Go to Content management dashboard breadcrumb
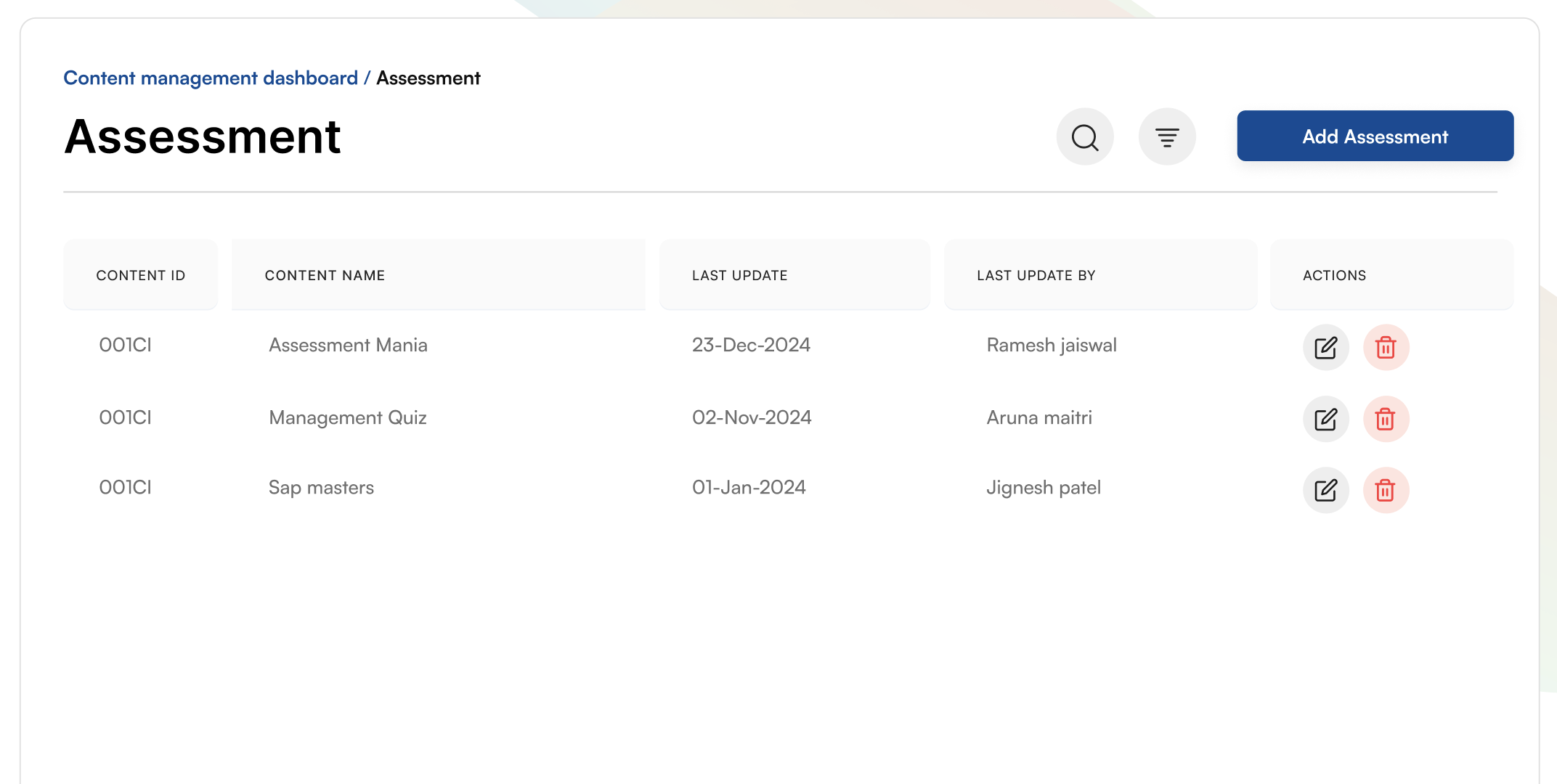The height and width of the screenshot is (784, 1557). point(211,78)
